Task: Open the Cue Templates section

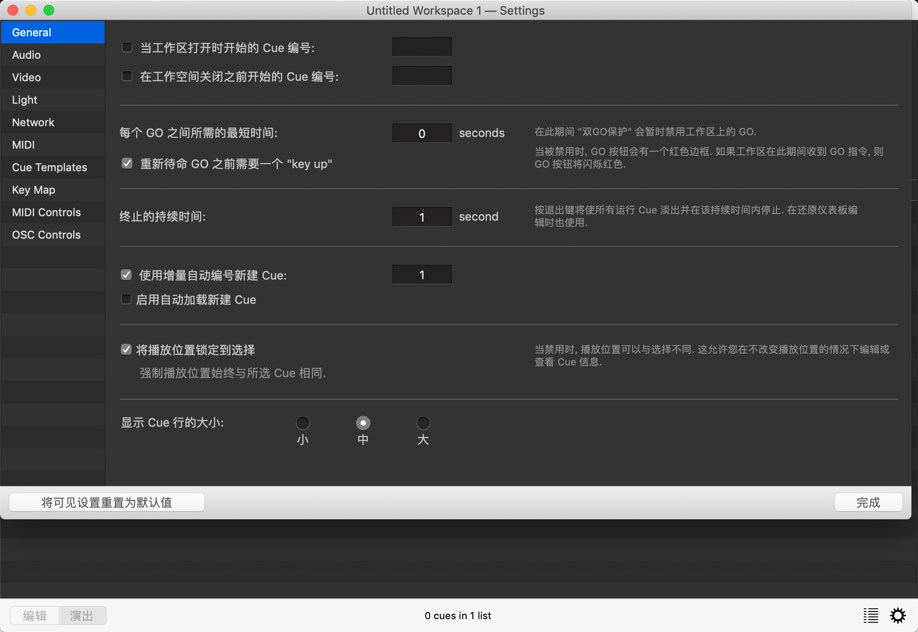Action: [50, 167]
